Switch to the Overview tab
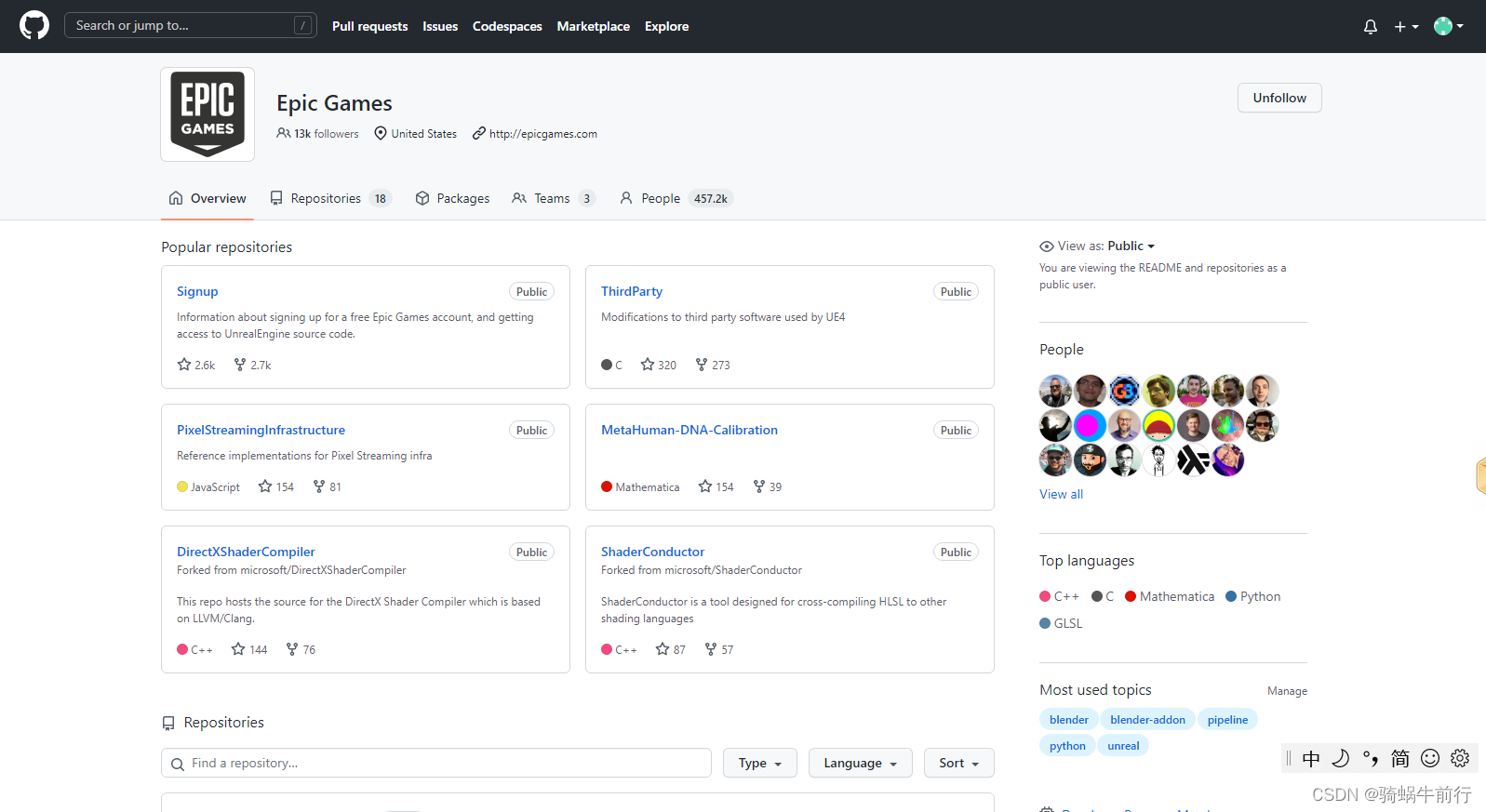The width and height of the screenshot is (1486, 812). (x=208, y=198)
